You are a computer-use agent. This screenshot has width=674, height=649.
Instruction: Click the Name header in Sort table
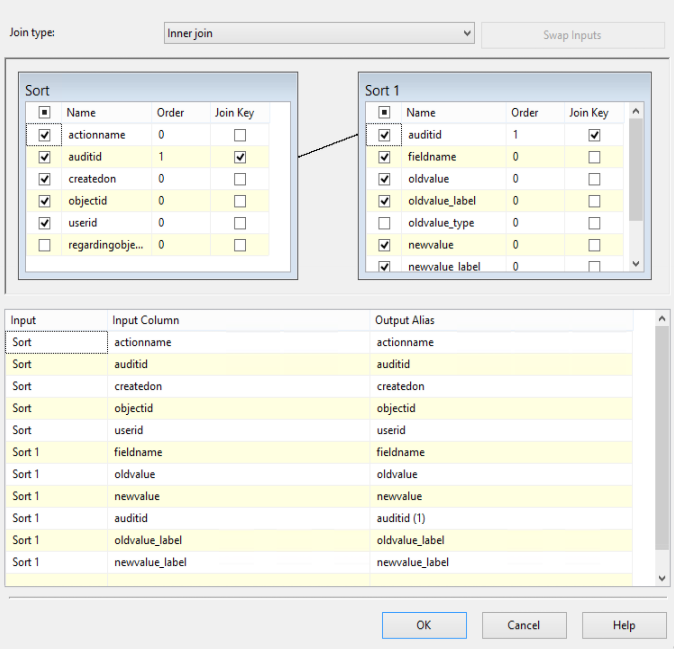pyautogui.click(x=107, y=113)
